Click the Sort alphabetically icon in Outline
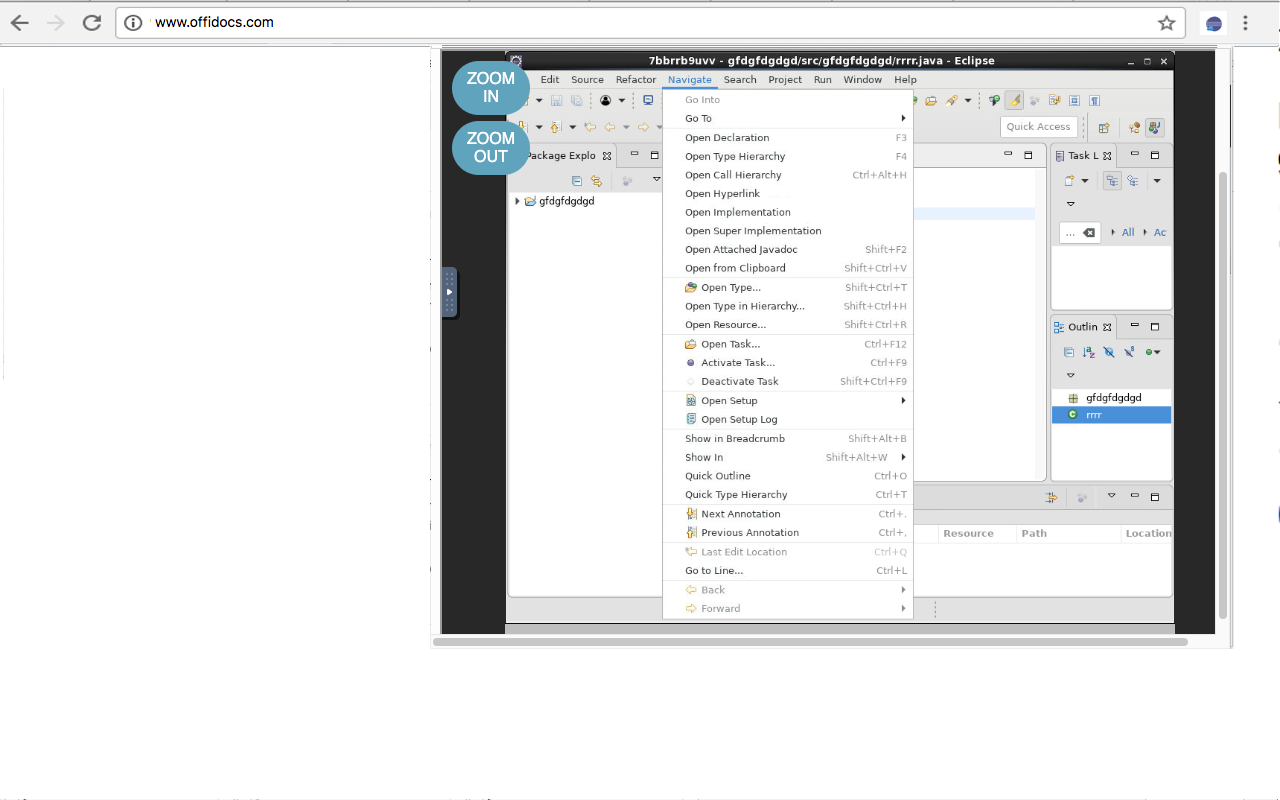 coord(1088,352)
